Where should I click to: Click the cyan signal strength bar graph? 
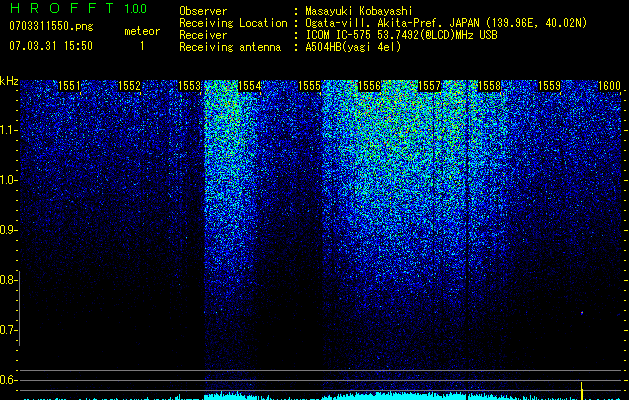tap(322, 396)
